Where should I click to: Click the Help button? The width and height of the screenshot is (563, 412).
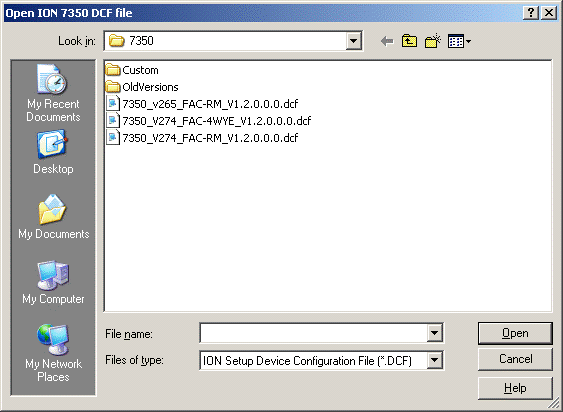(515, 388)
